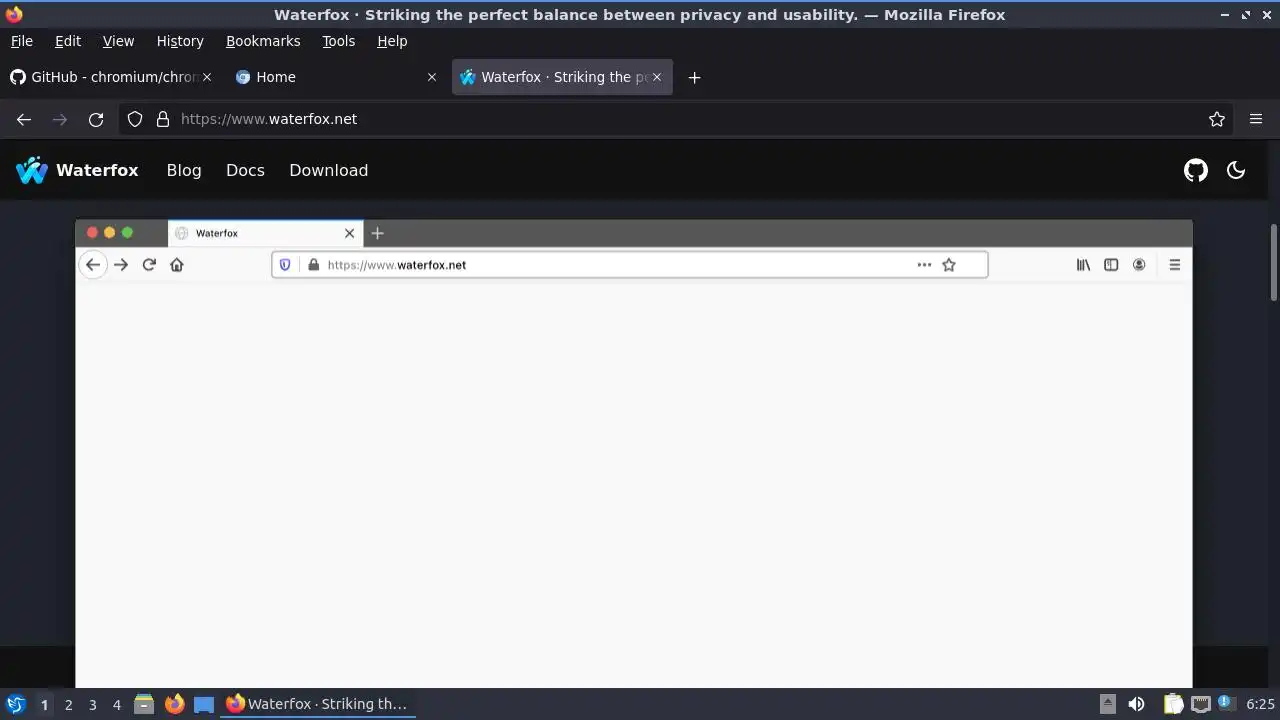Open the network tray icon
Screen dimensions: 1280x720
coord(1200,704)
